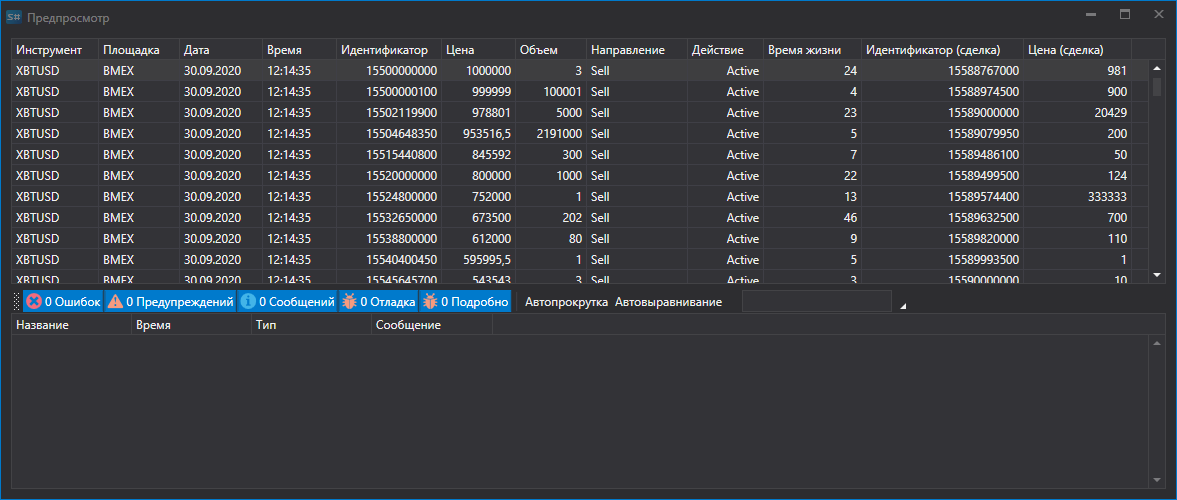
Task: Expand the toolbar overflow arrow beside search field
Action: tap(903, 306)
